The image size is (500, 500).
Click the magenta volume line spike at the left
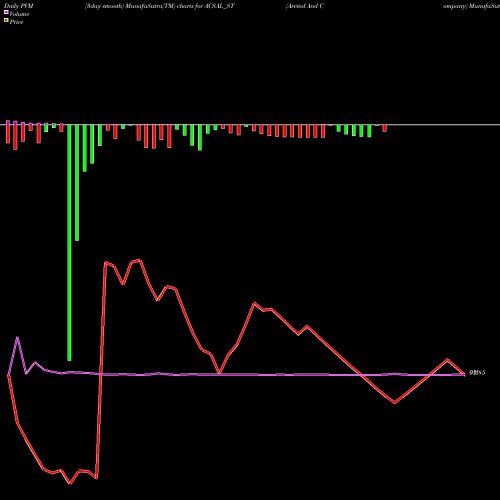(18, 338)
